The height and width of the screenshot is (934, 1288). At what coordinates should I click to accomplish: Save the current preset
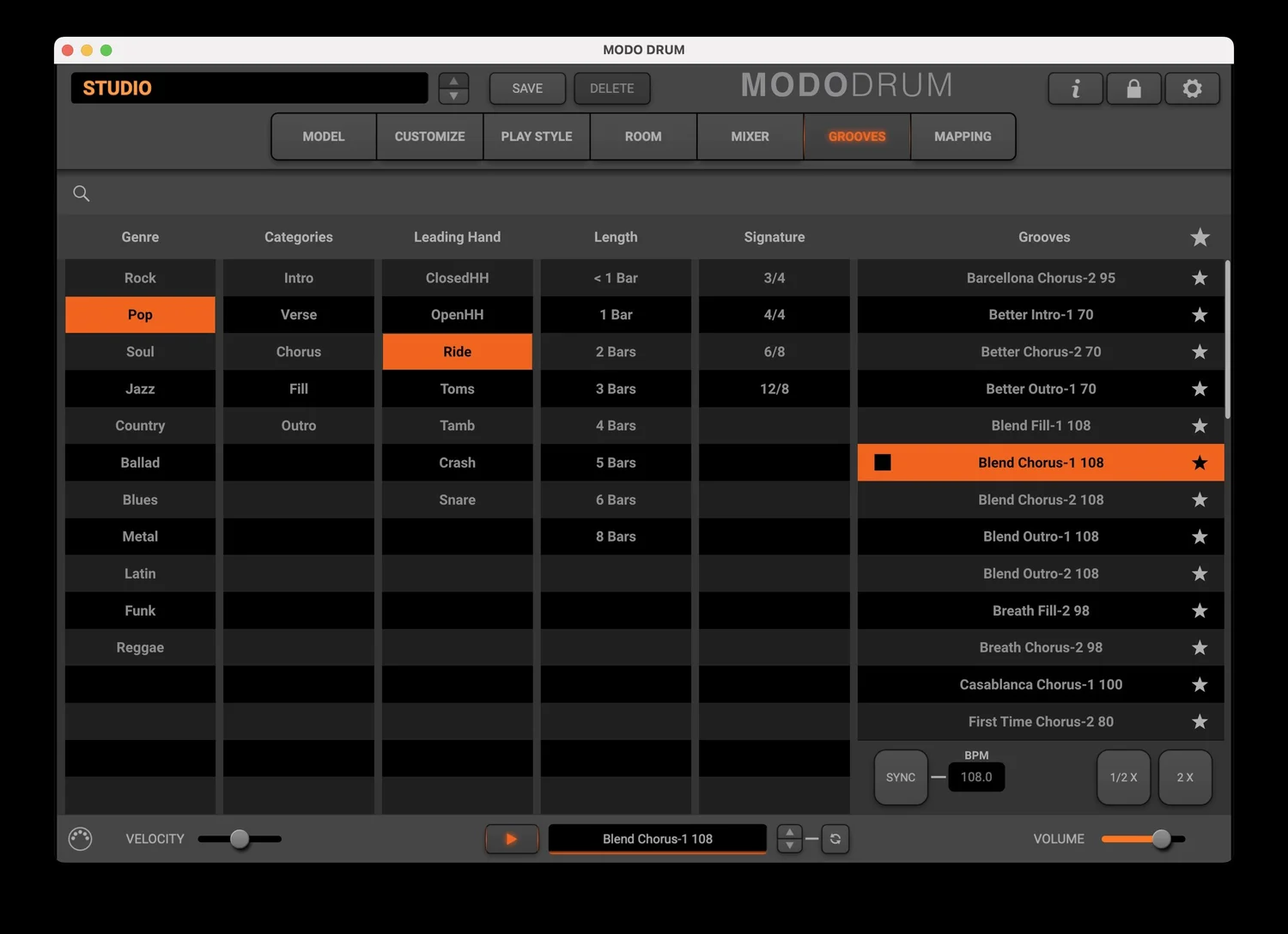click(x=526, y=88)
